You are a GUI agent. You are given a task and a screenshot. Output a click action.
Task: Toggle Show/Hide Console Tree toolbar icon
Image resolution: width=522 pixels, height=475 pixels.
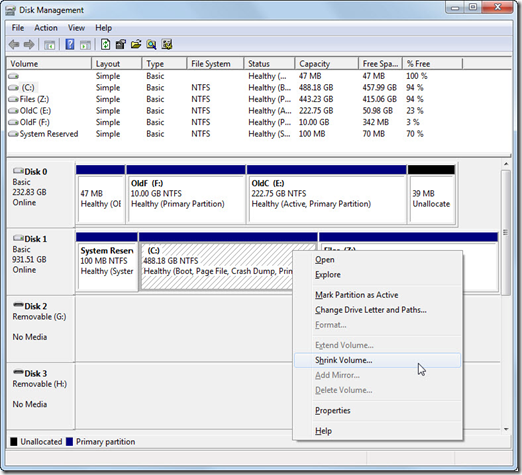coord(49,45)
